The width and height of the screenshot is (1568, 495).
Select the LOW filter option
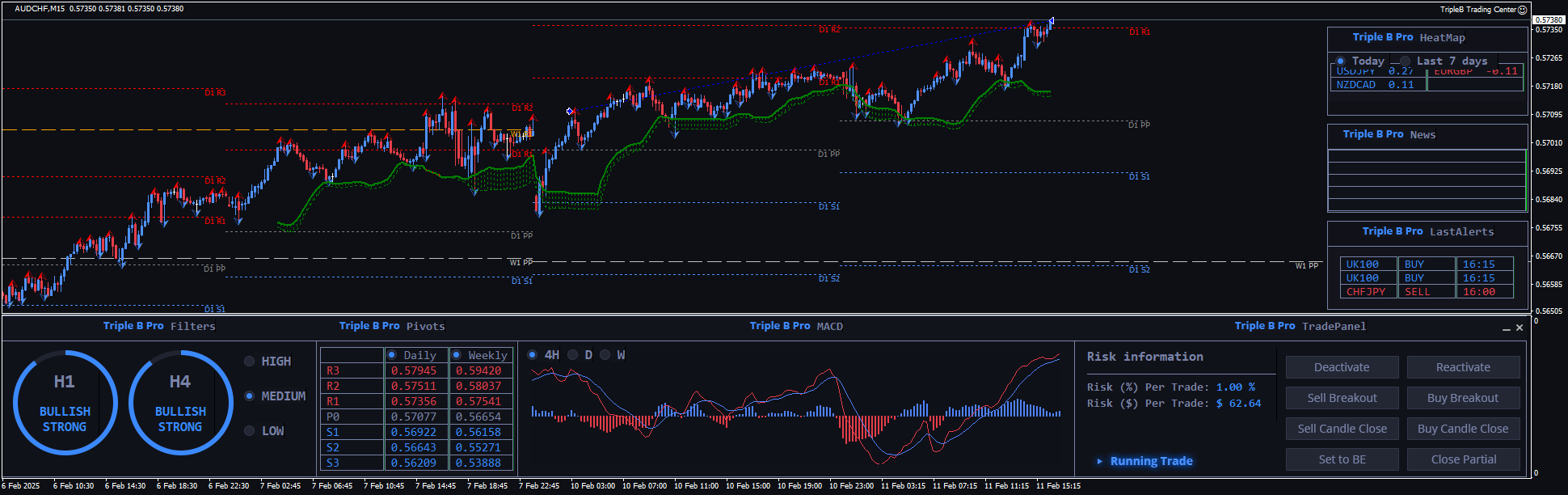click(250, 431)
